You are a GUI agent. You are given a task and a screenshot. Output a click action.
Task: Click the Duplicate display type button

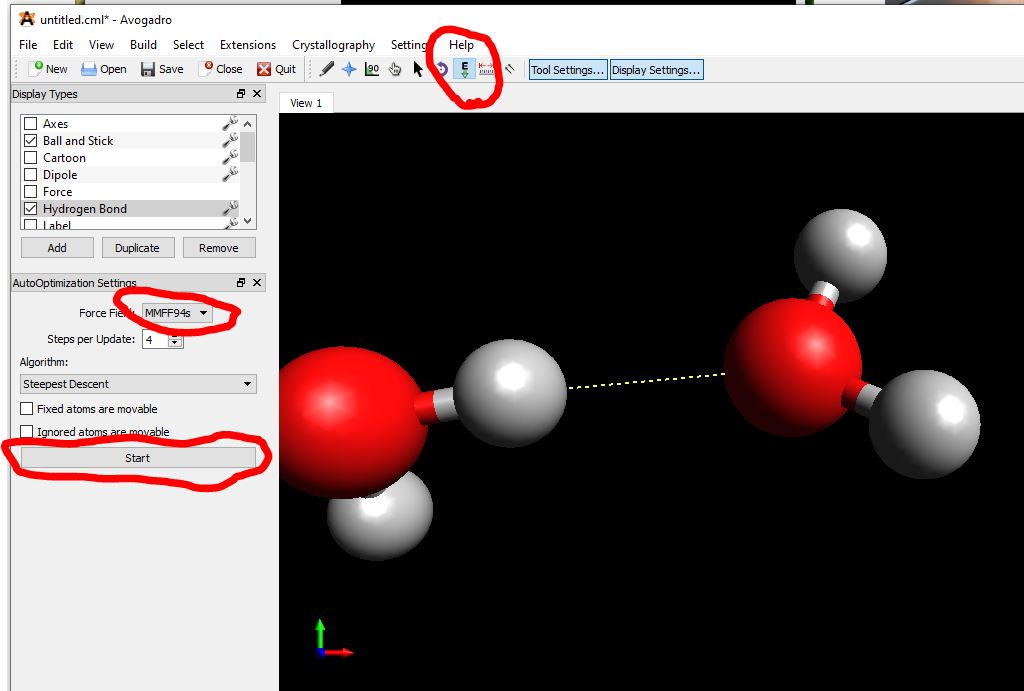(x=137, y=248)
